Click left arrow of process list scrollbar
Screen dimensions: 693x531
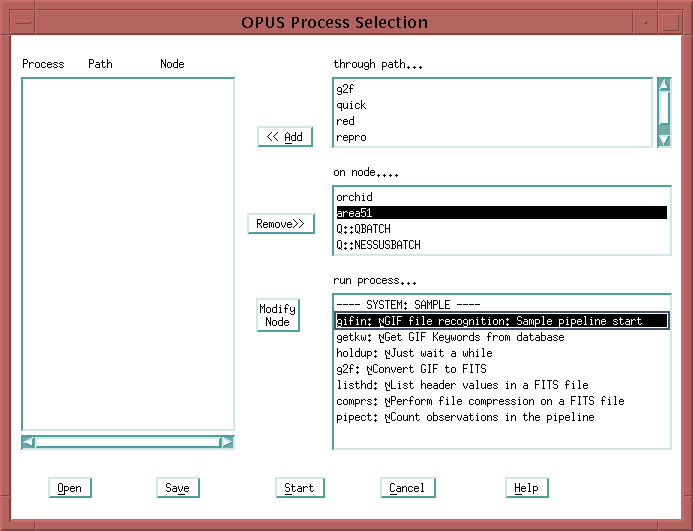(x=28, y=441)
